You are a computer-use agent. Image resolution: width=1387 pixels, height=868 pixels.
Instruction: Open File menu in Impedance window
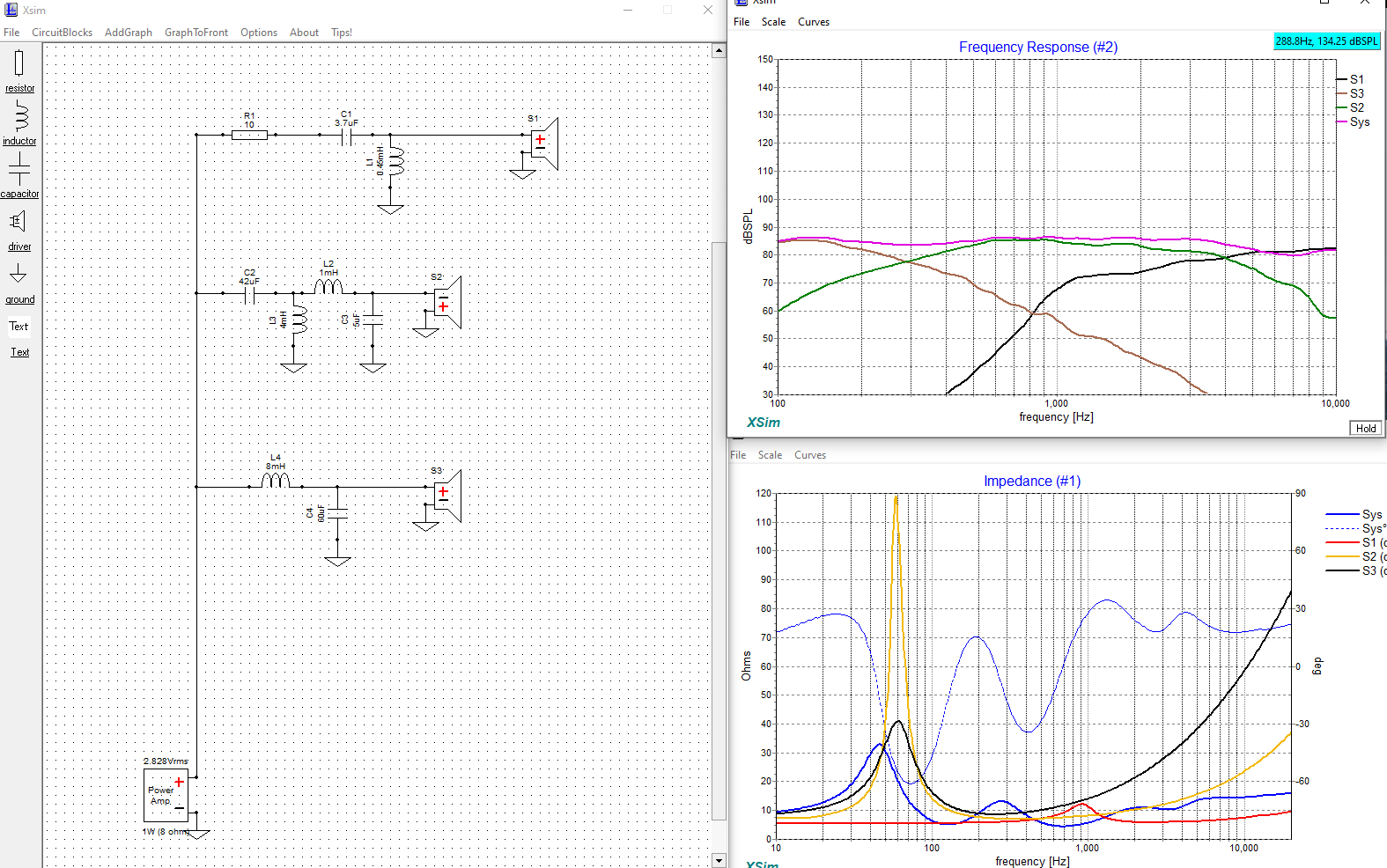pos(738,455)
